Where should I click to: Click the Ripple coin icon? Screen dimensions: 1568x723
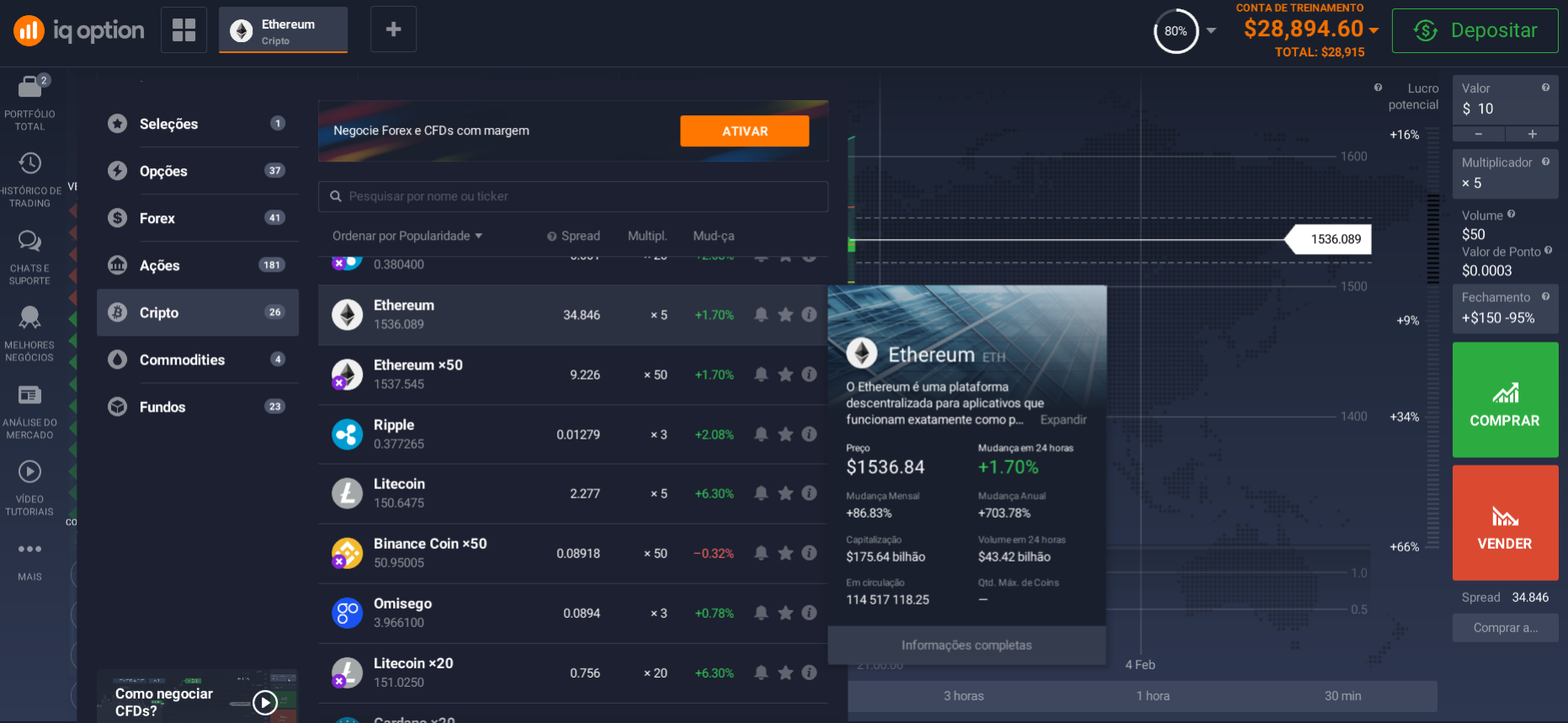tap(347, 434)
